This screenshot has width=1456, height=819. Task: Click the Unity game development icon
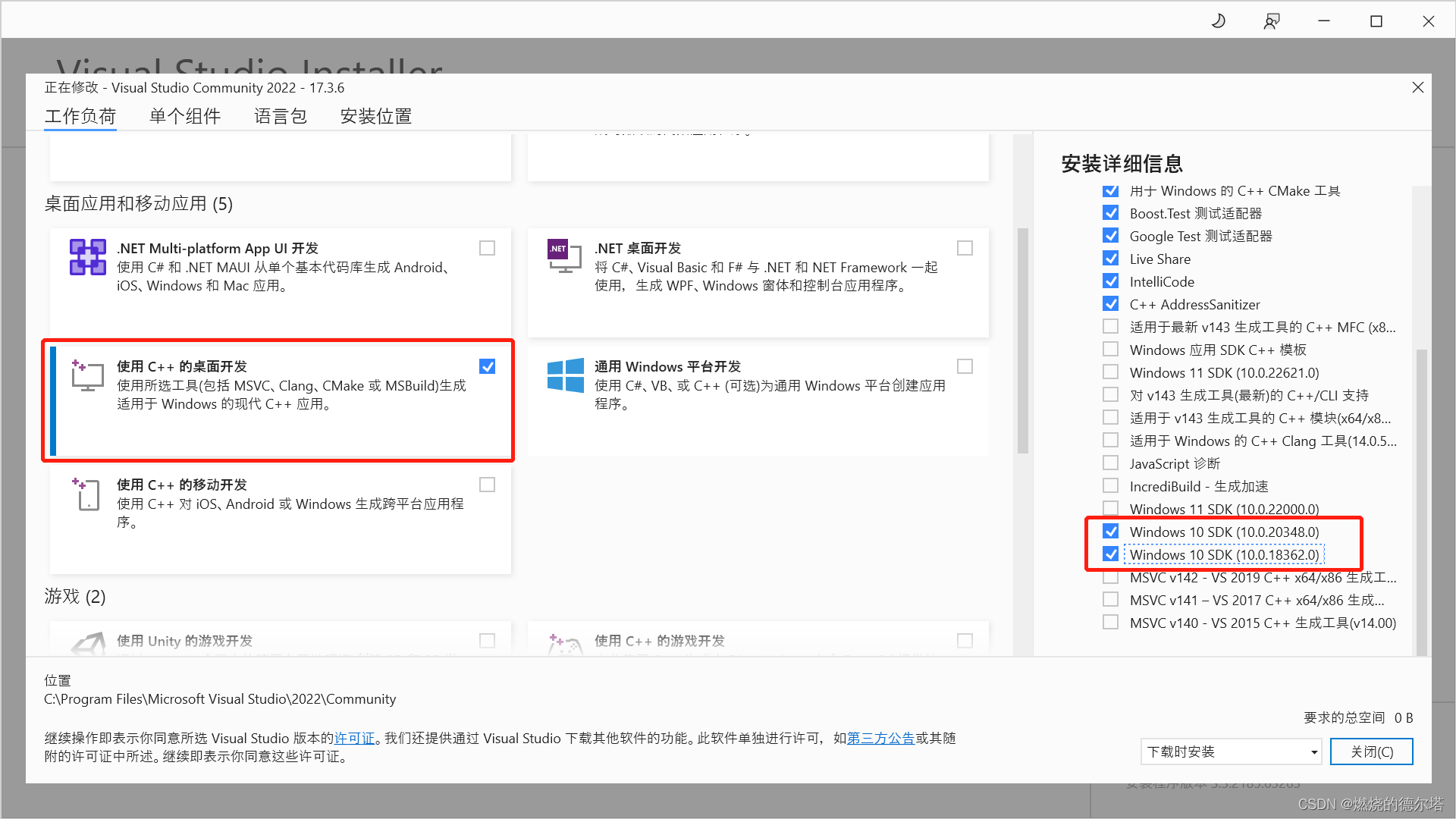(x=88, y=642)
